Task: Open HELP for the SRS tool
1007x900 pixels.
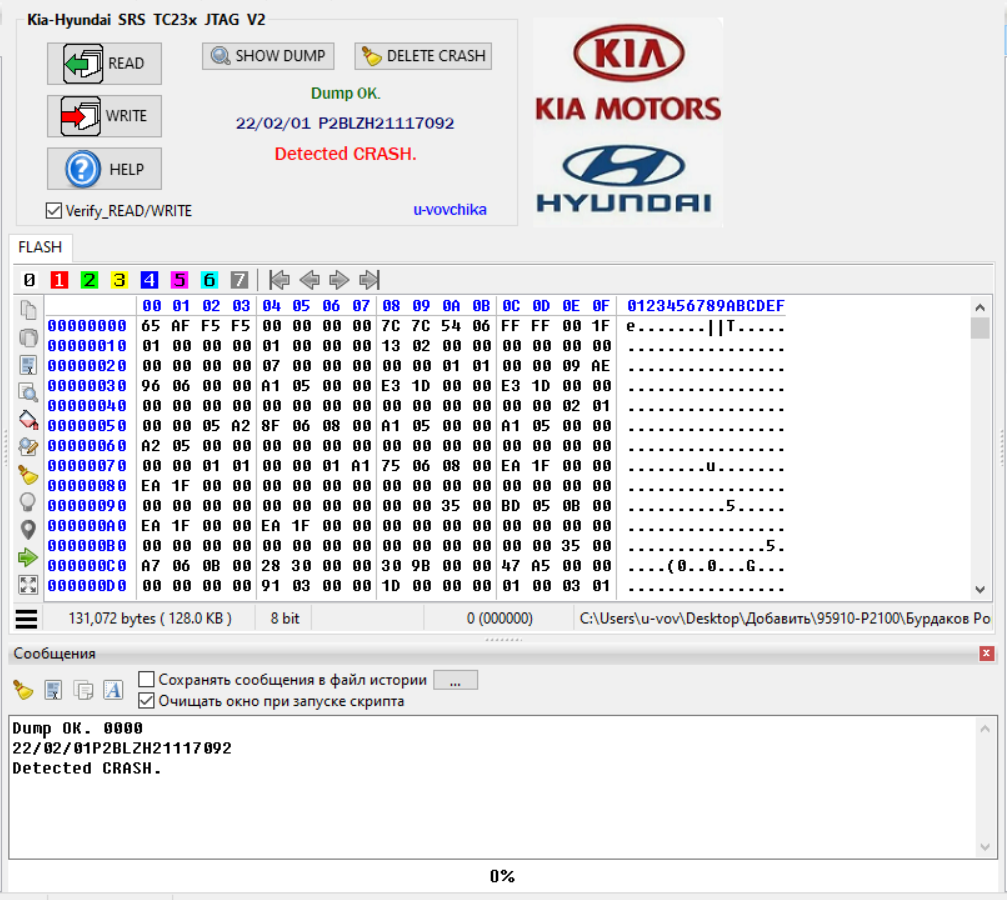Action: pyautogui.click(x=104, y=169)
